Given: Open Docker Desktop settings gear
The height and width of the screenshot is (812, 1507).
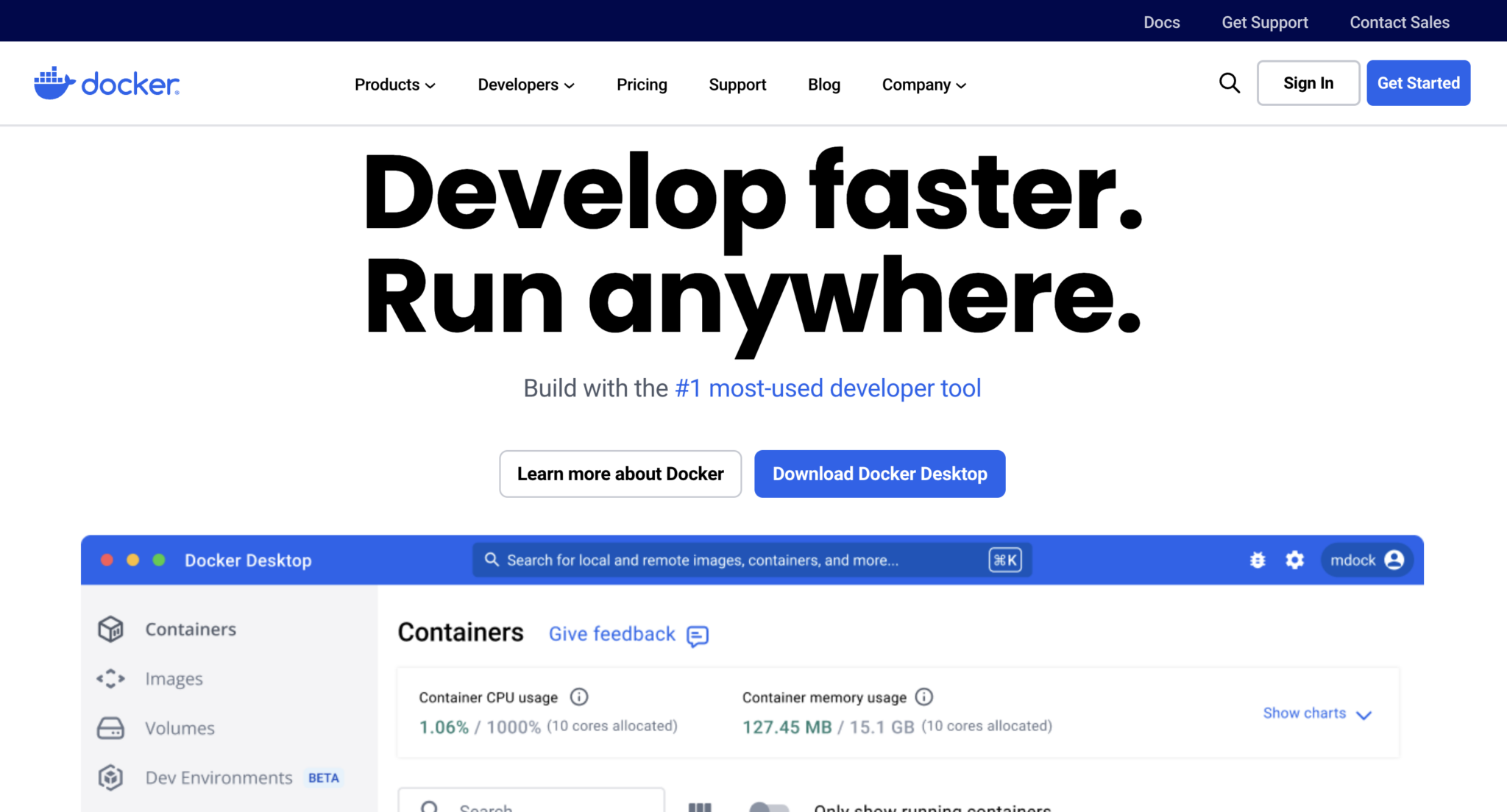Looking at the screenshot, I should (x=1295, y=560).
